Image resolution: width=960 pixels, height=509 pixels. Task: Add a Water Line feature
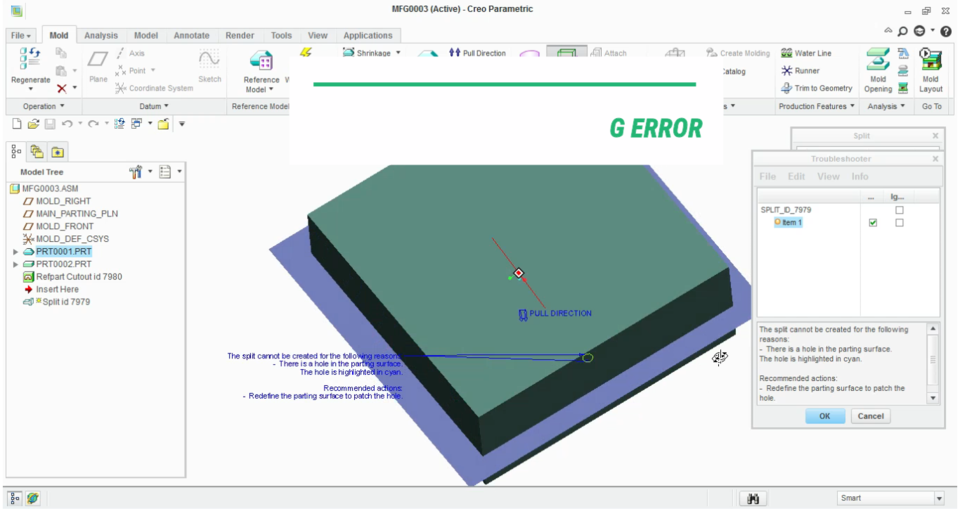tap(806, 53)
